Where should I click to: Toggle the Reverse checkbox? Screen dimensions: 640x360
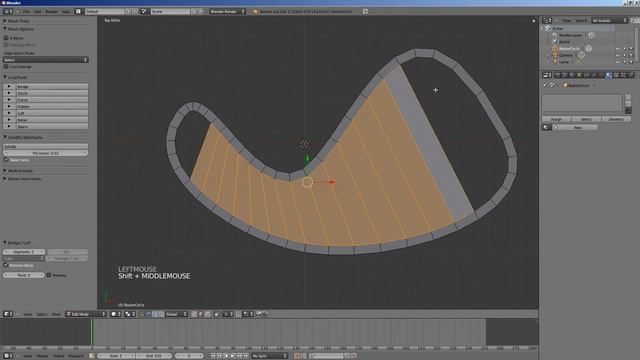(49, 275)
